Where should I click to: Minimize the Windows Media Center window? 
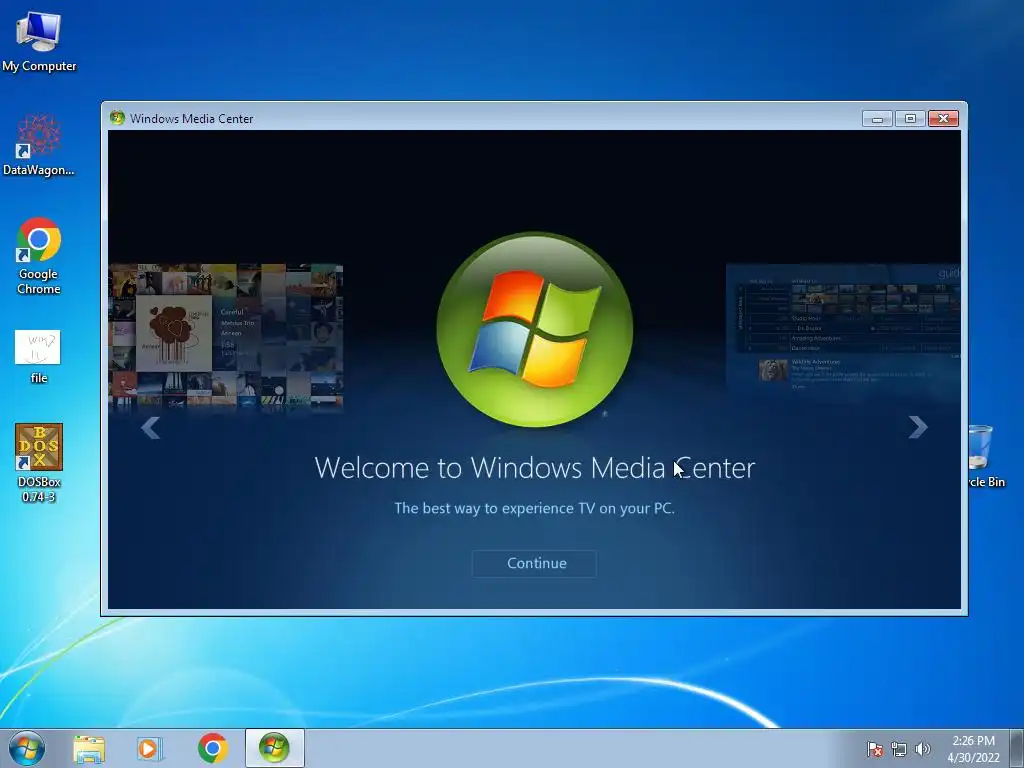pos(877,119)
